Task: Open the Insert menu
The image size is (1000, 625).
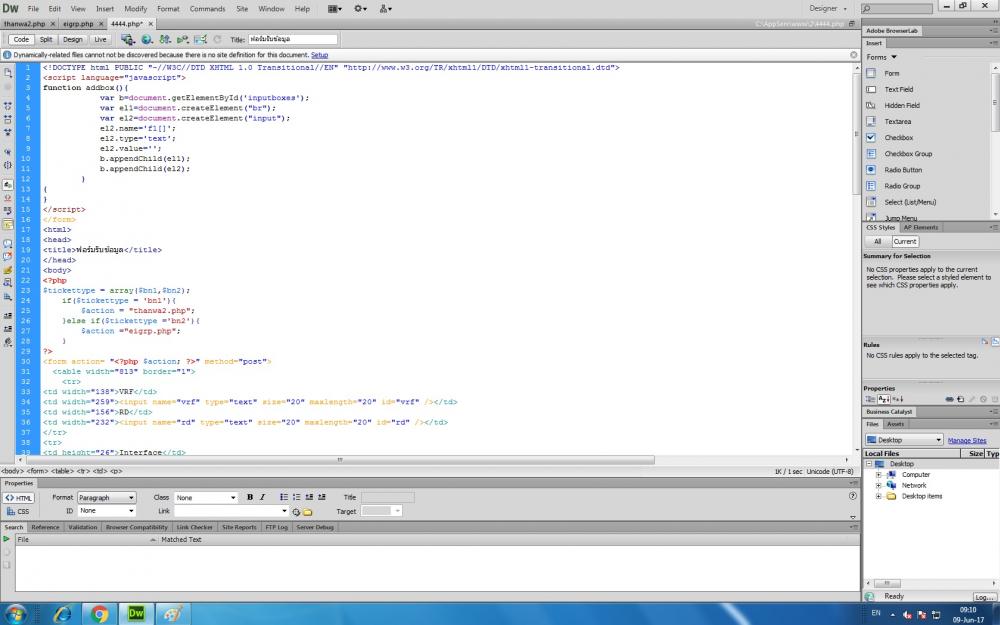Action: click(x=105, y=9)
